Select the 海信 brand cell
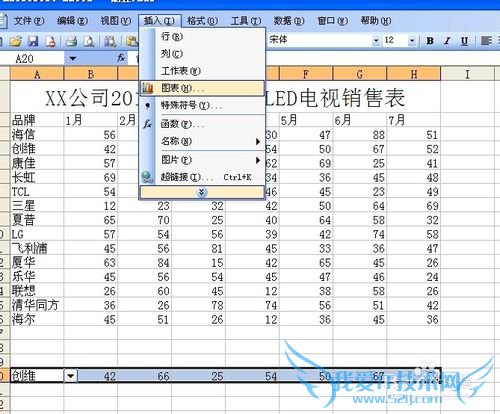Image resolution: width=500 pixels, height=414 pixels. point(37,135)
